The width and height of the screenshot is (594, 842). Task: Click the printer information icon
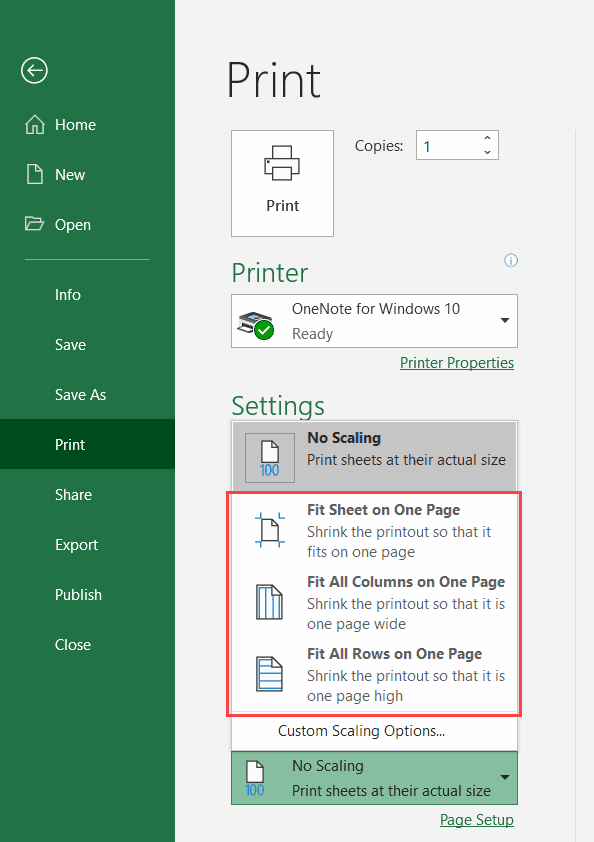point(511,260)
